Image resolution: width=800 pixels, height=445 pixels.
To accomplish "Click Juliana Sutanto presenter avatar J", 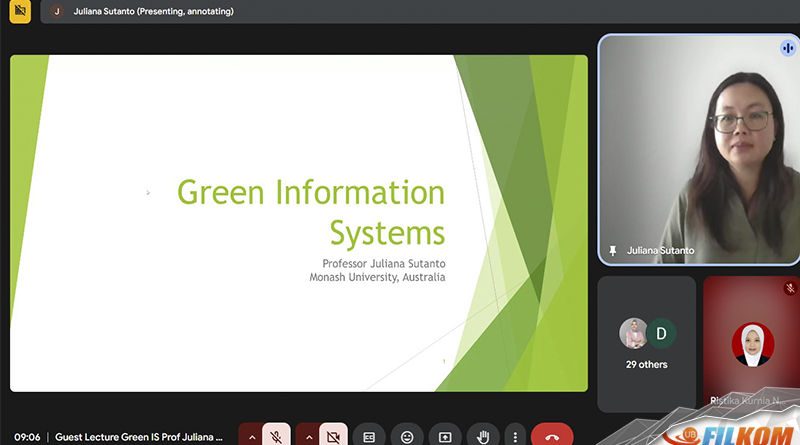I will pyautogui.click(x=57, y=11).
